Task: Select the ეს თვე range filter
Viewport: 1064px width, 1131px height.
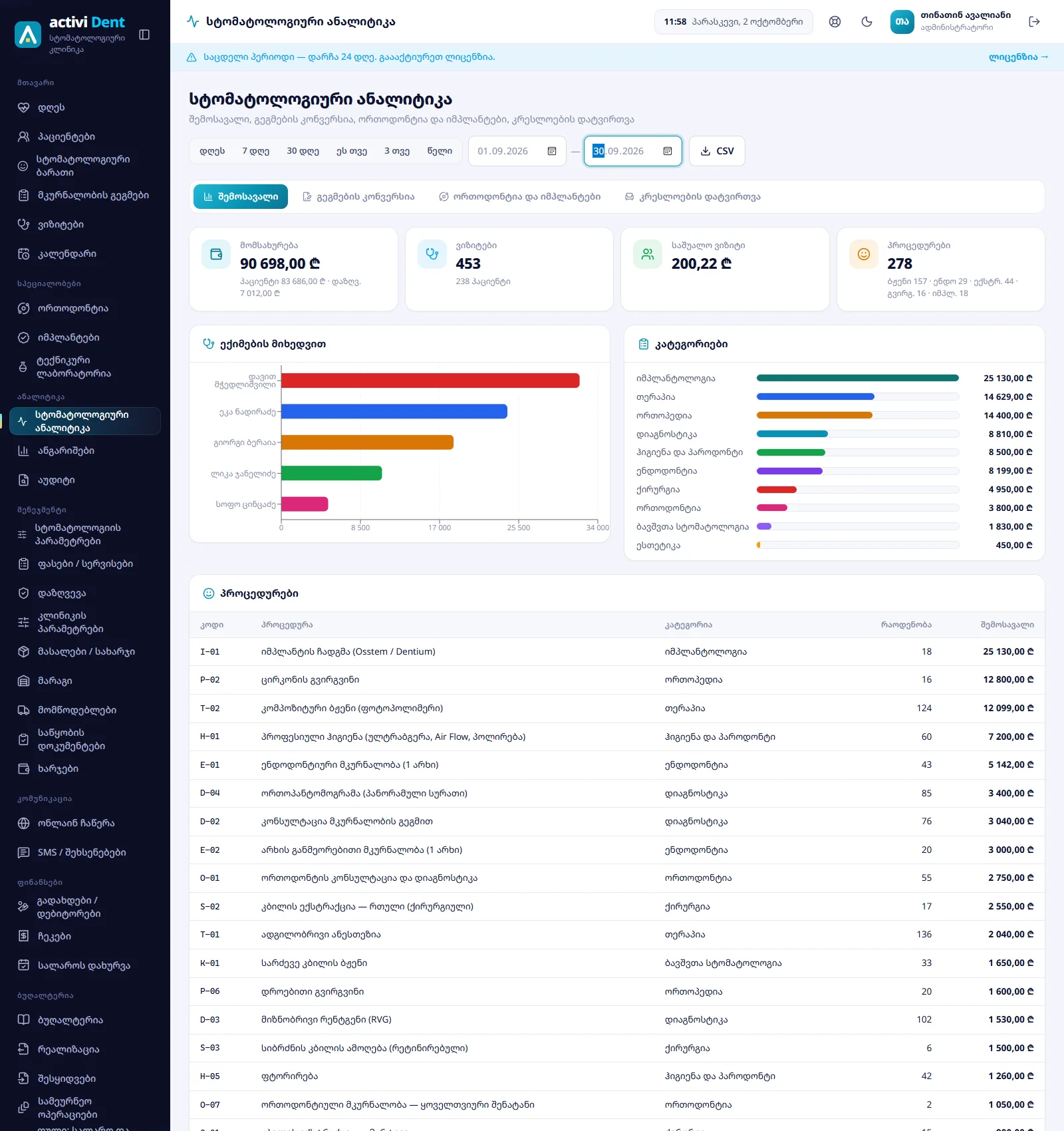Action: click(352, 151)
